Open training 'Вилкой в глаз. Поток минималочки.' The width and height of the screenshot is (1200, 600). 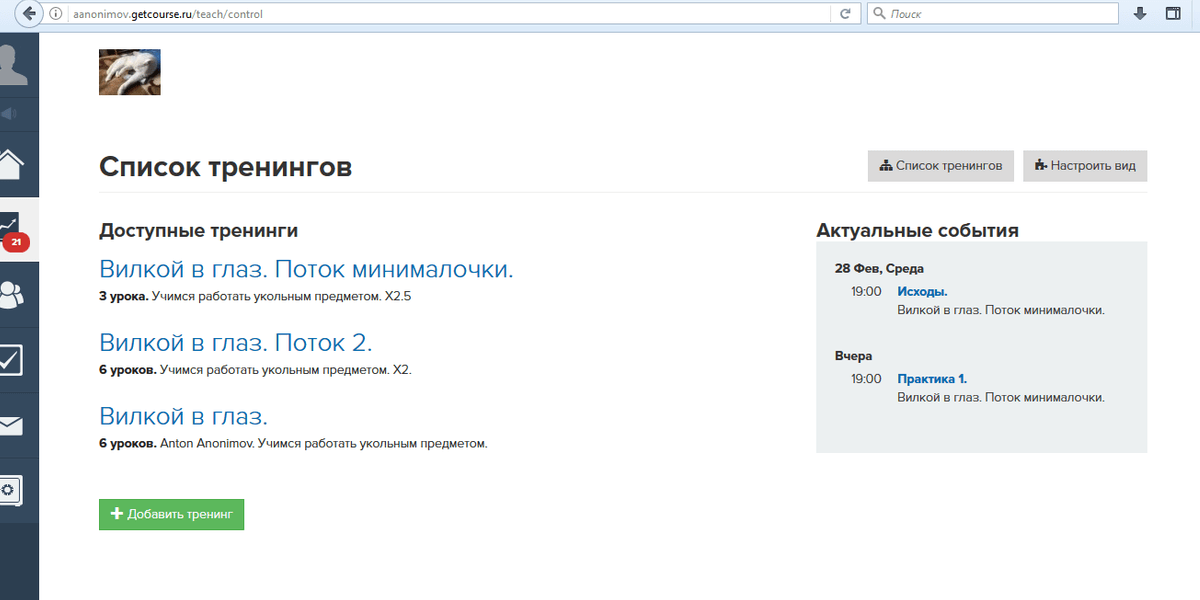tap(306, 269)
